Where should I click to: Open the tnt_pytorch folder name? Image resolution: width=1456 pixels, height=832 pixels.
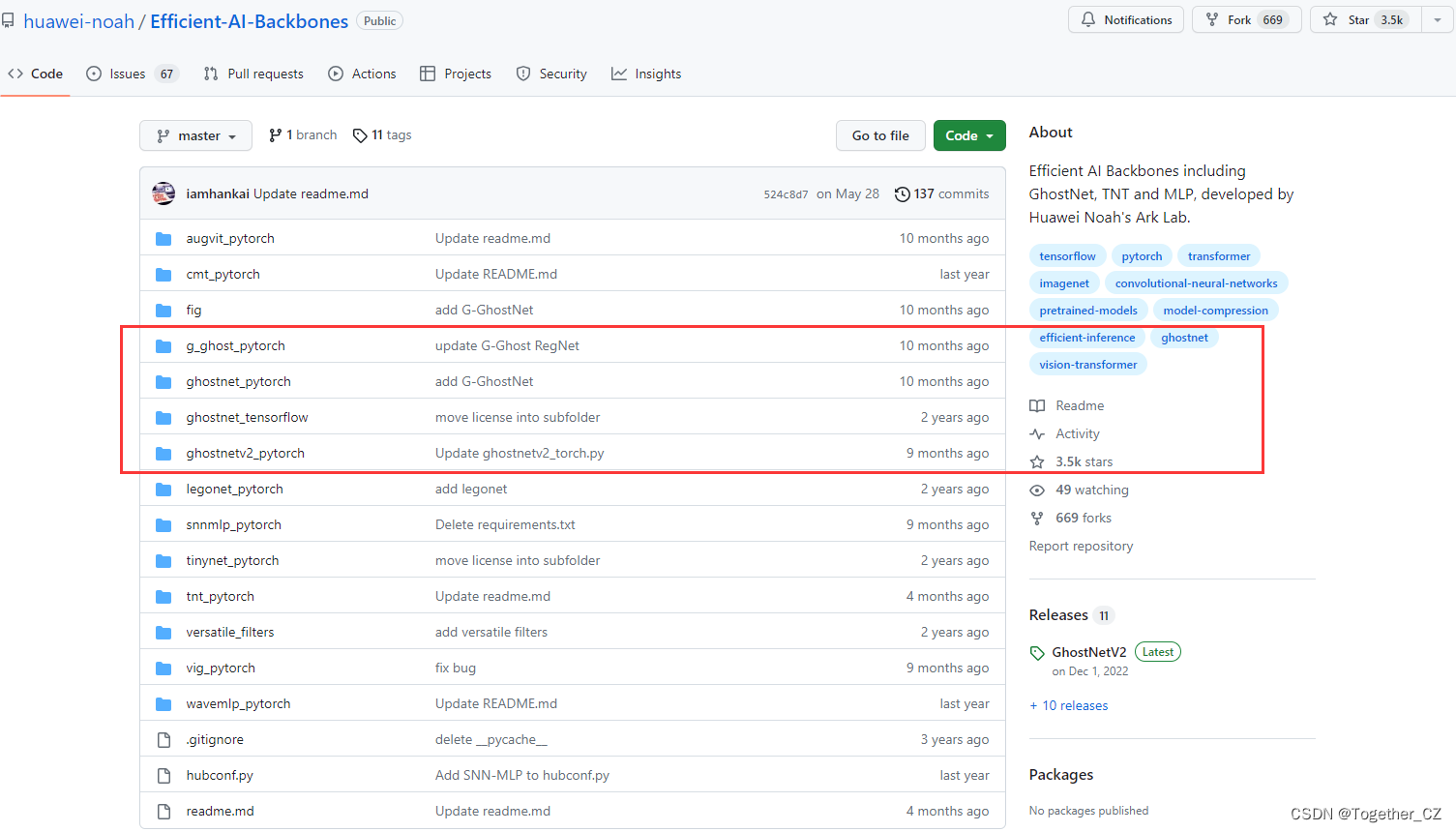(220, 597)
